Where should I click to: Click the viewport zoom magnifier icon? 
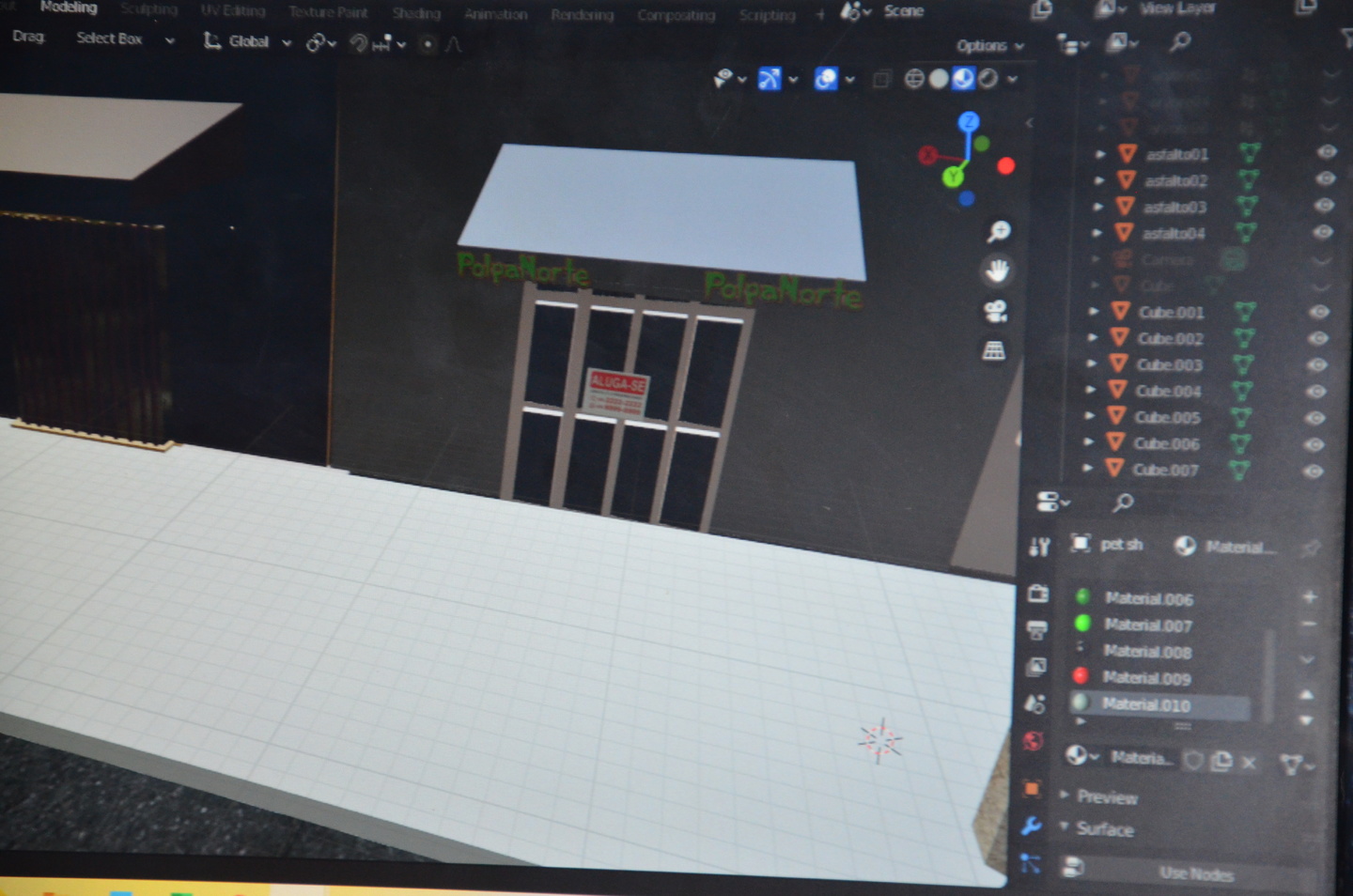(998, 231)
